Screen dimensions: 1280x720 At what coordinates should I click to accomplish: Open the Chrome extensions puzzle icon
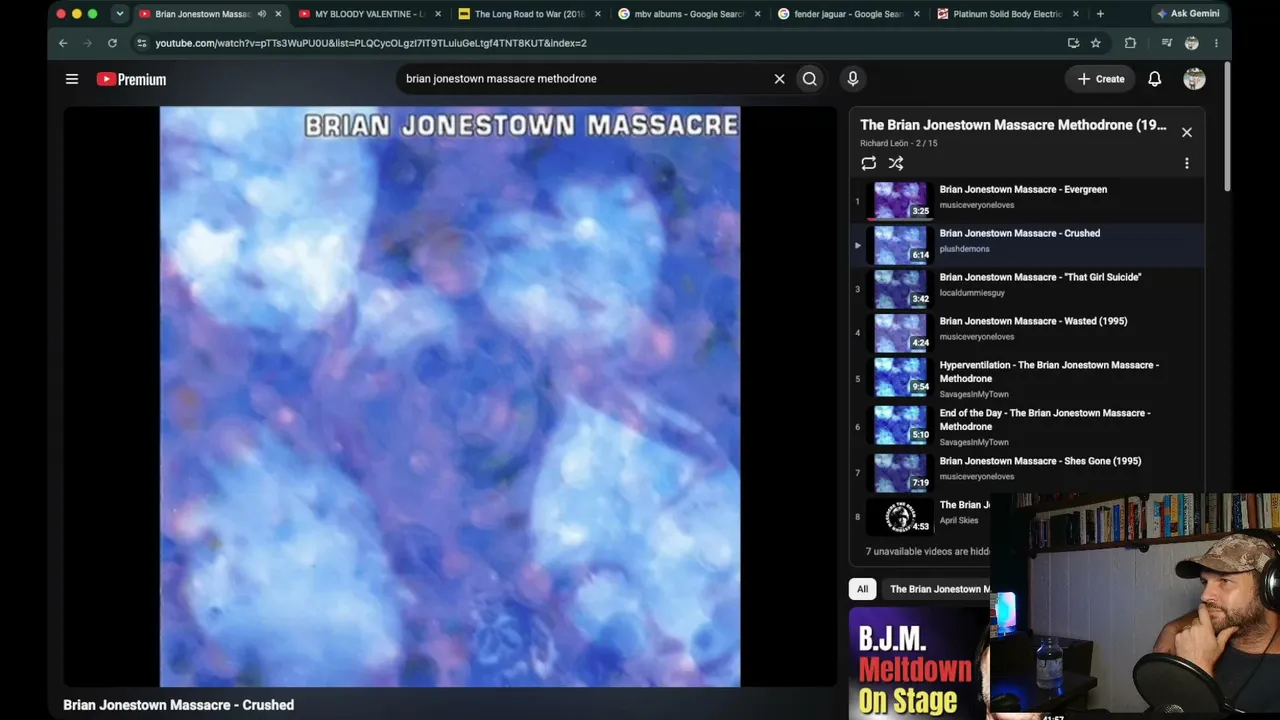point(1130,43)
